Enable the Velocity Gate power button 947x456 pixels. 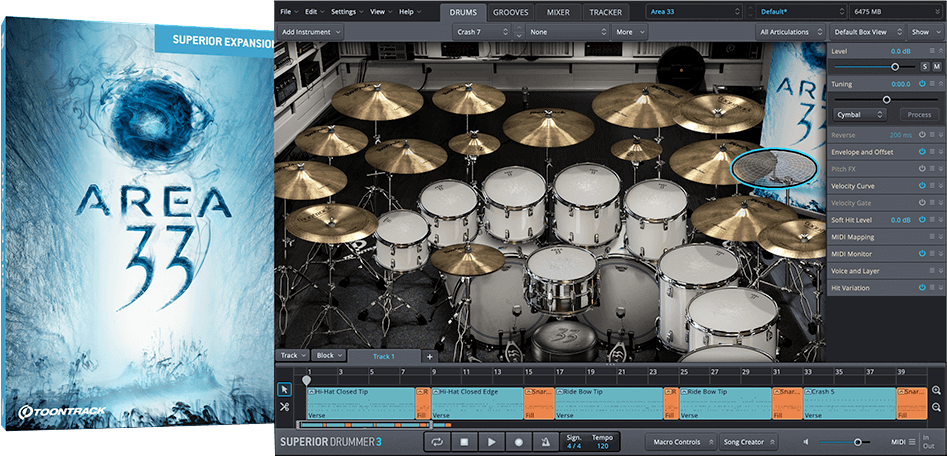[x=922, y=203]
